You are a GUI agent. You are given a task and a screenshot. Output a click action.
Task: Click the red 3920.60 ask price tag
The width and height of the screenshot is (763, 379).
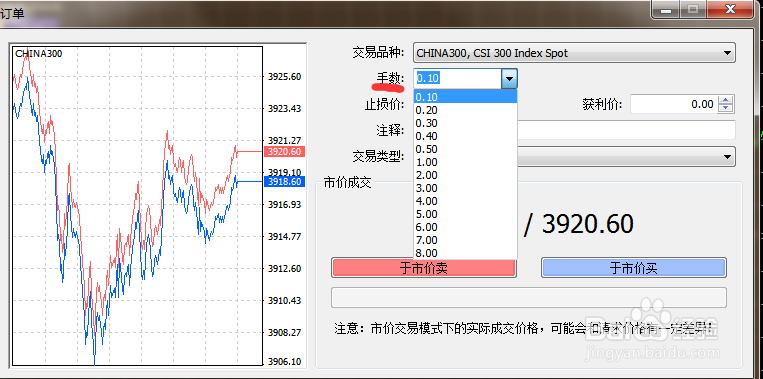[285, 152]
